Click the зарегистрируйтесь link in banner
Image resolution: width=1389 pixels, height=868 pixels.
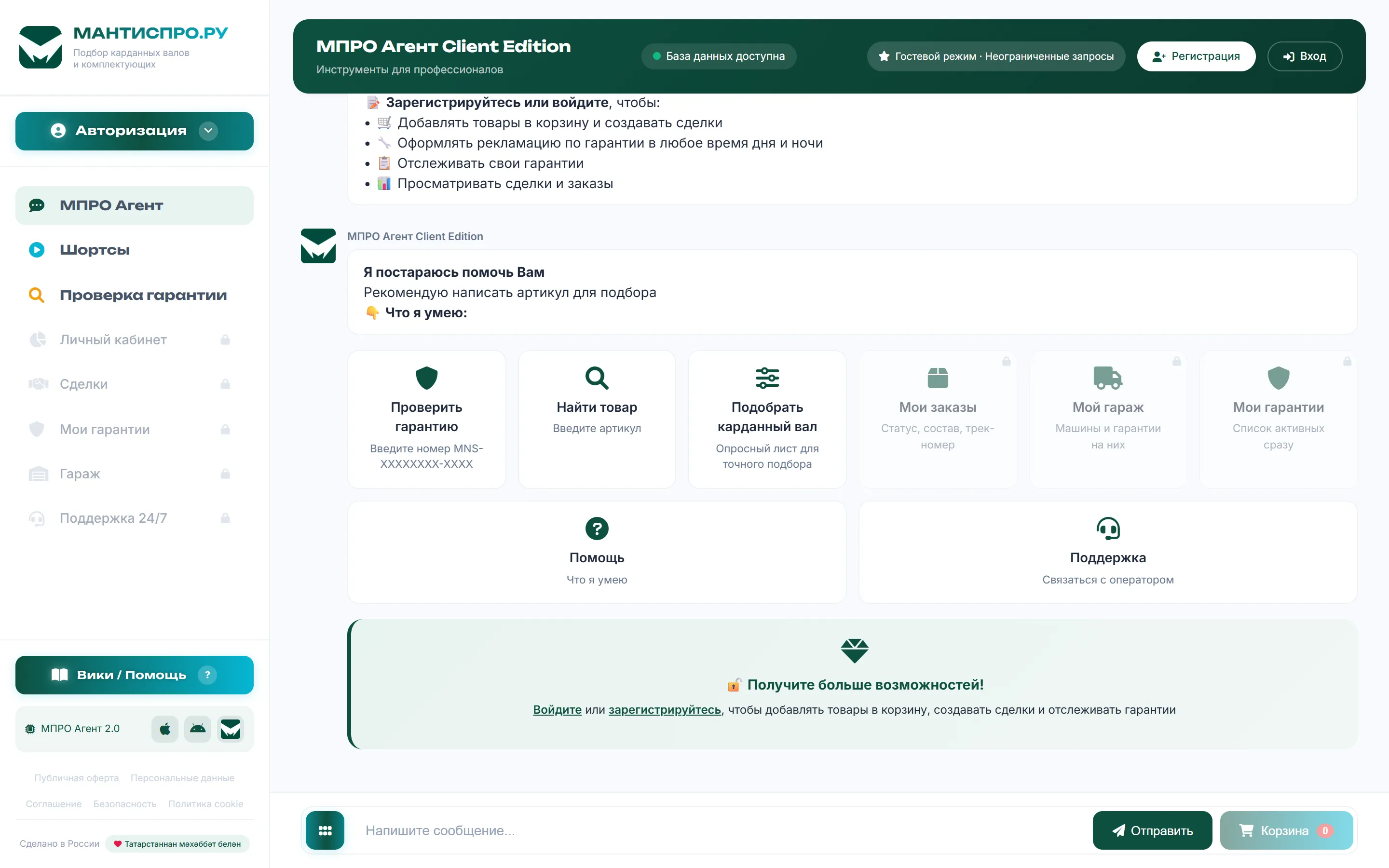(x=664, y=709)
